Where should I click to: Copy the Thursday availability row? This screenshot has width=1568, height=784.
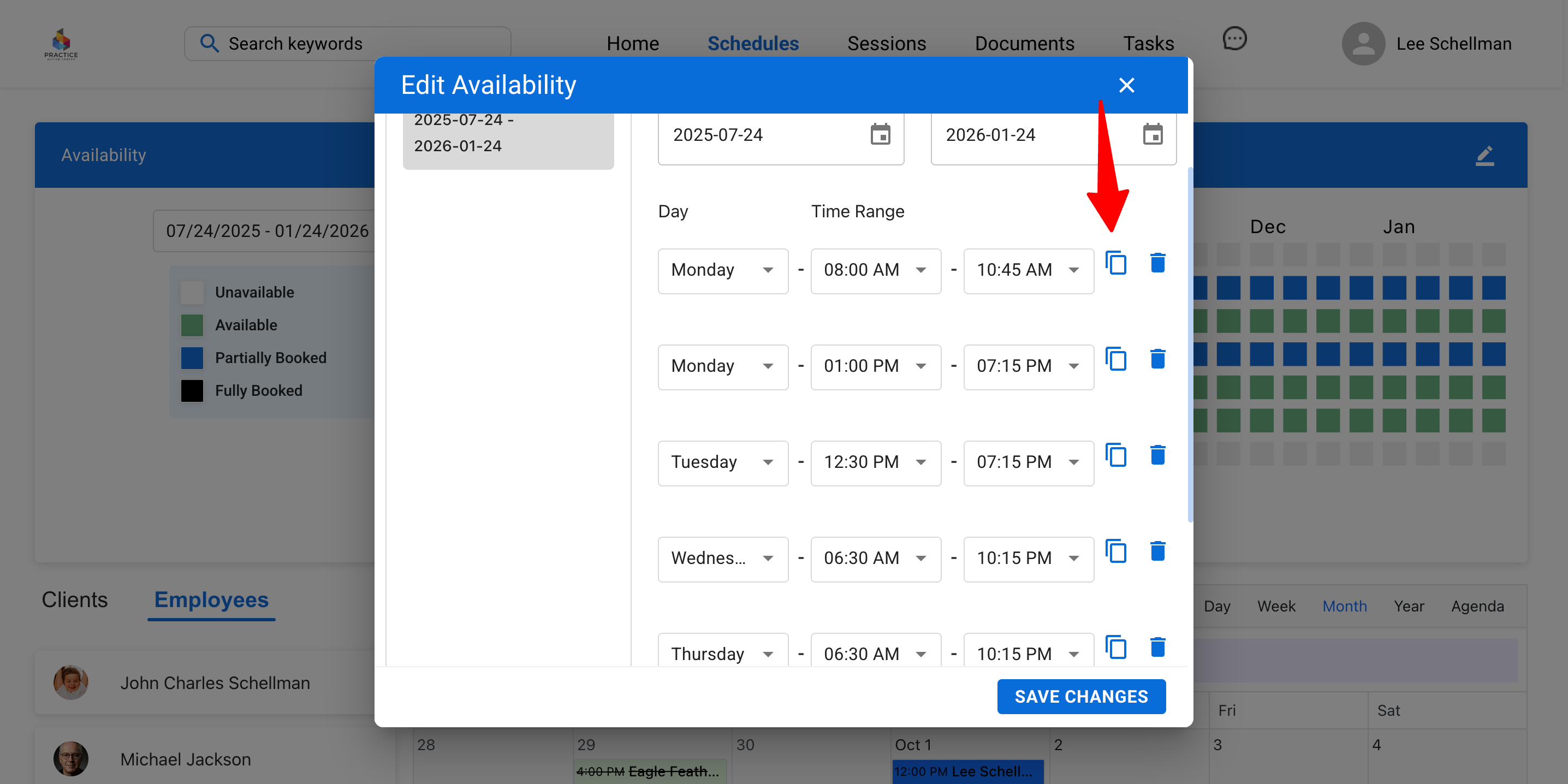point(1116,647)
